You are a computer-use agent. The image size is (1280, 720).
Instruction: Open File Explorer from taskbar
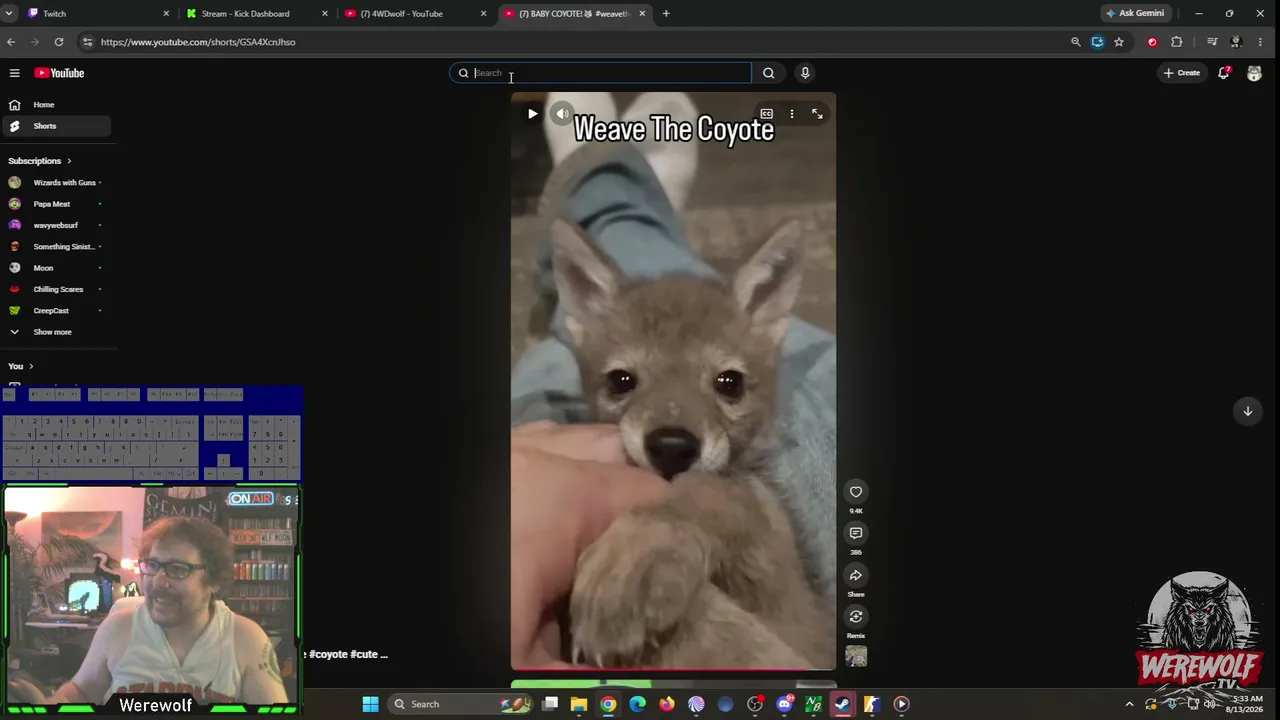click(x=579, y=704)
